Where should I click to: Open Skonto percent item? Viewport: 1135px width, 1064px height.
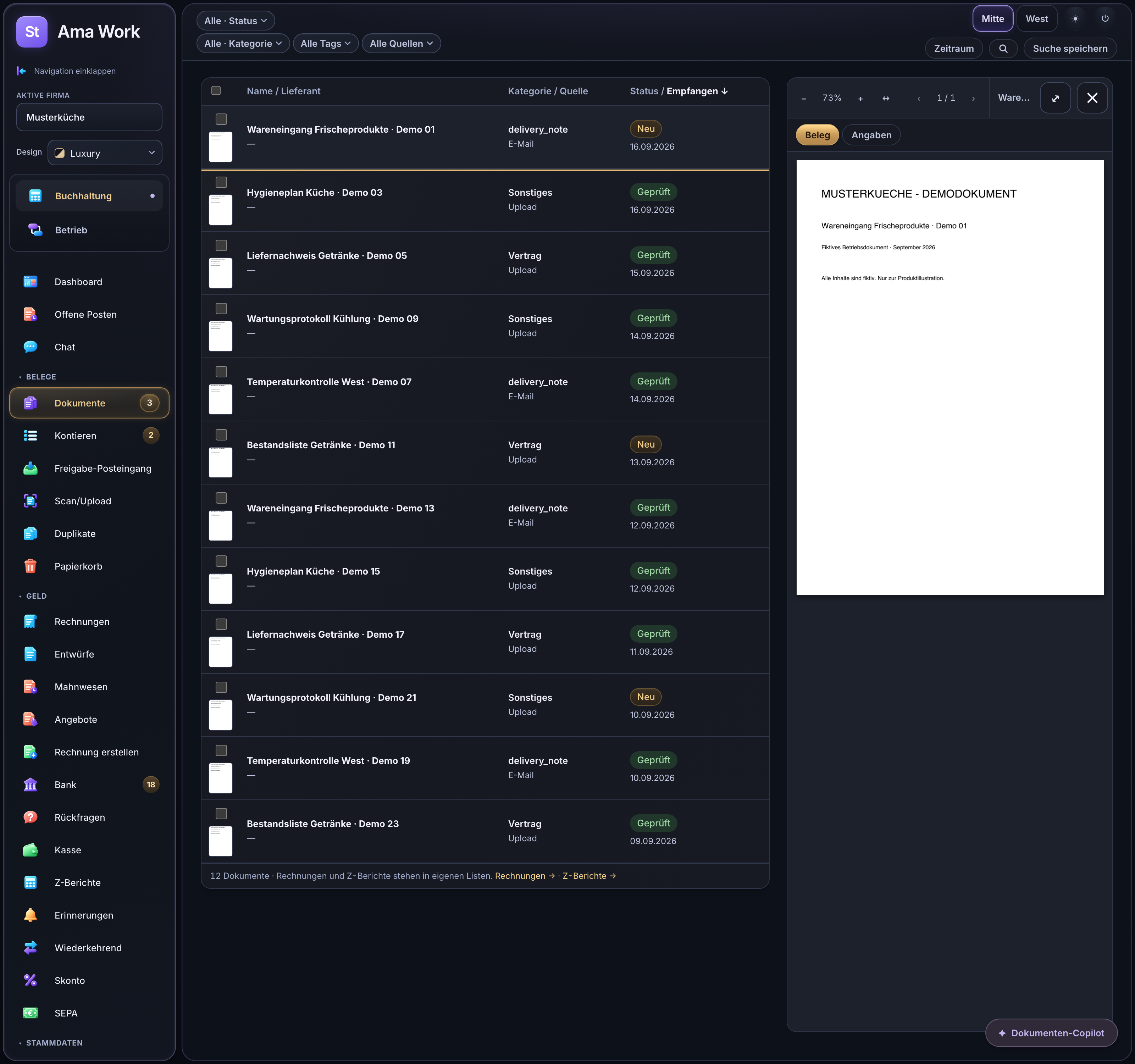89,981
